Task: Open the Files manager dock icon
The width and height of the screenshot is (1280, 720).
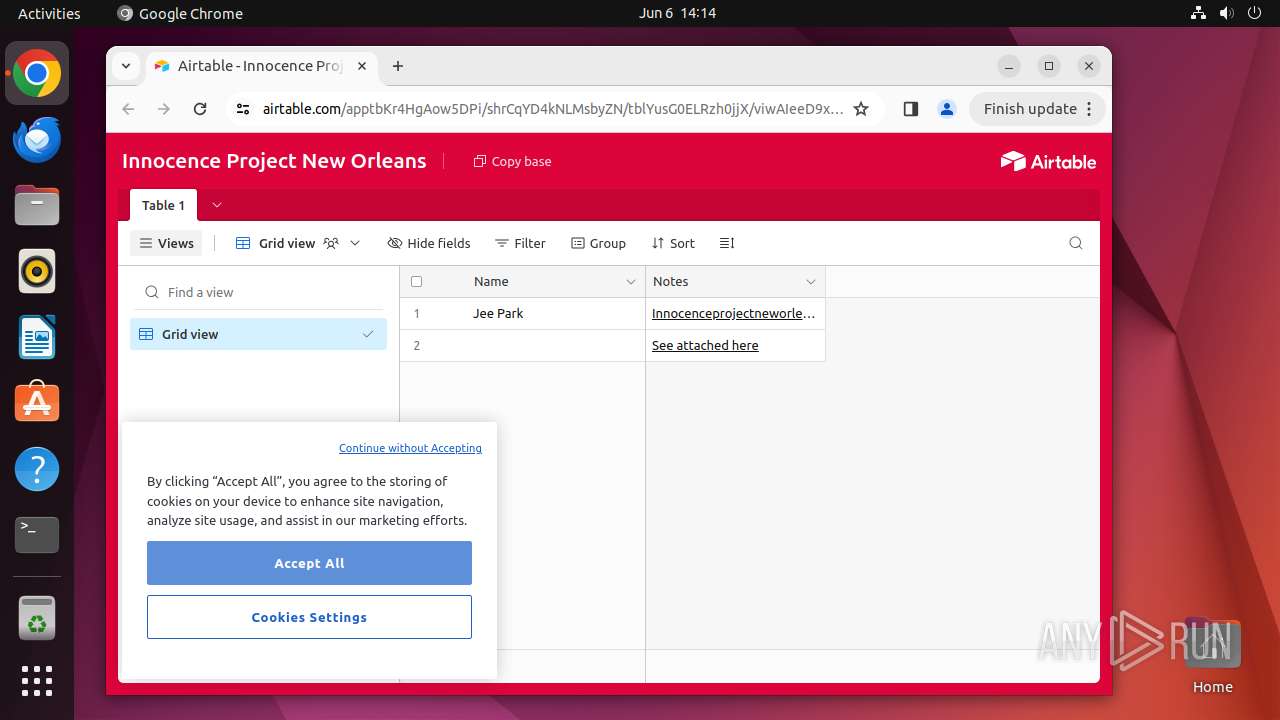Action: pos(37,205)
